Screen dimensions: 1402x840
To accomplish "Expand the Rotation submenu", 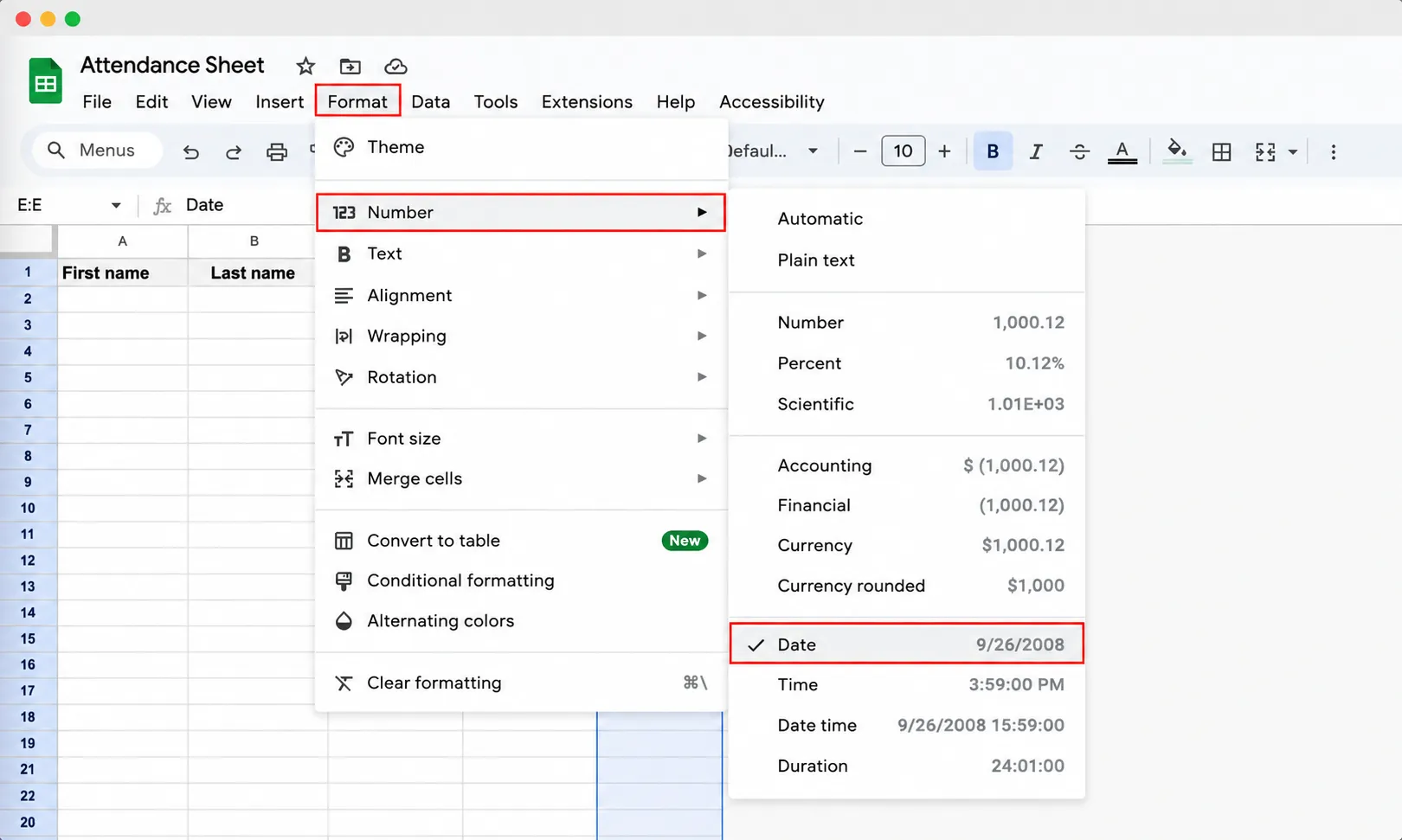I will coord(521,377).
